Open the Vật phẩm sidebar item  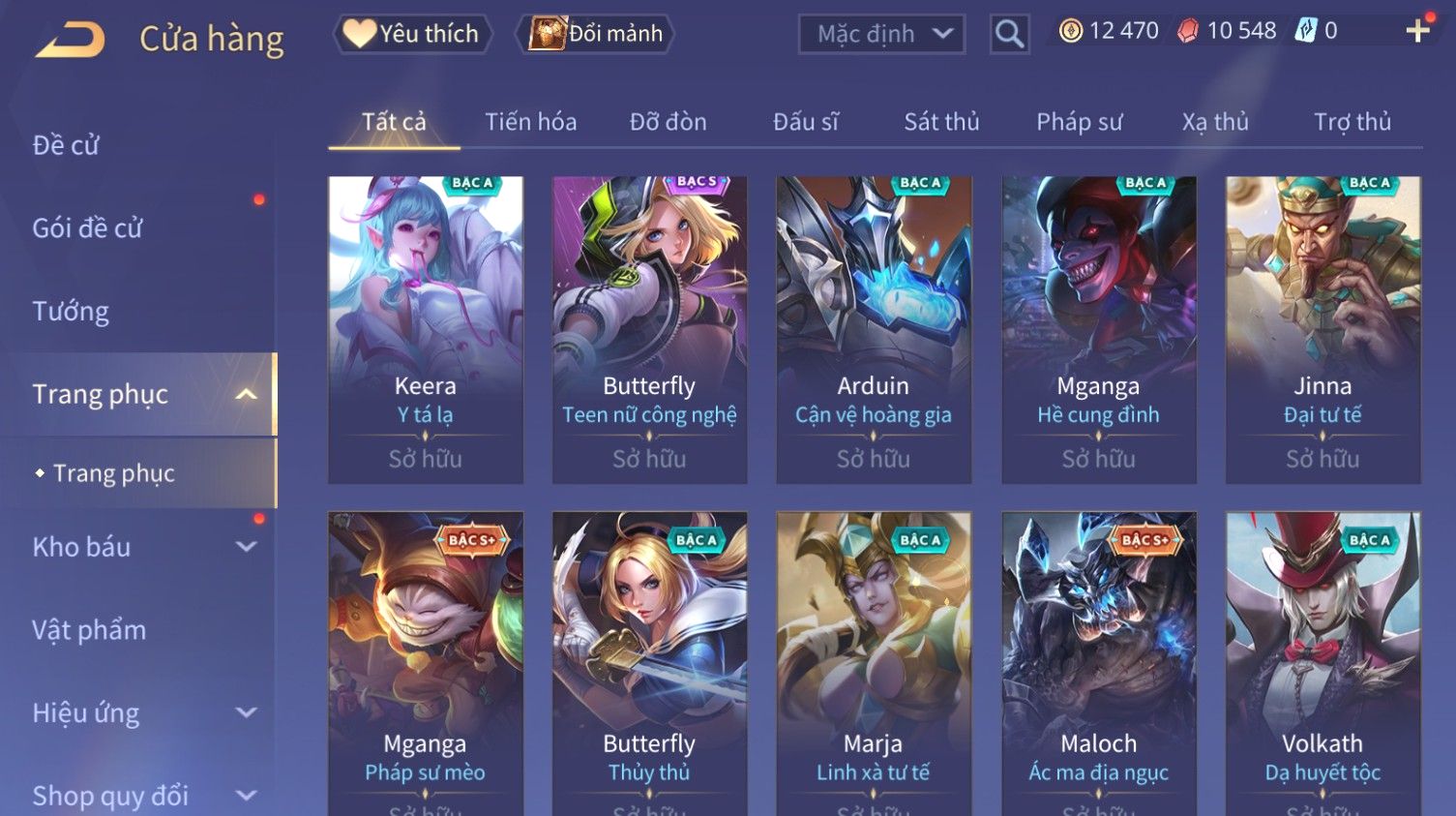pyautogui.click(x=89, y=630)
